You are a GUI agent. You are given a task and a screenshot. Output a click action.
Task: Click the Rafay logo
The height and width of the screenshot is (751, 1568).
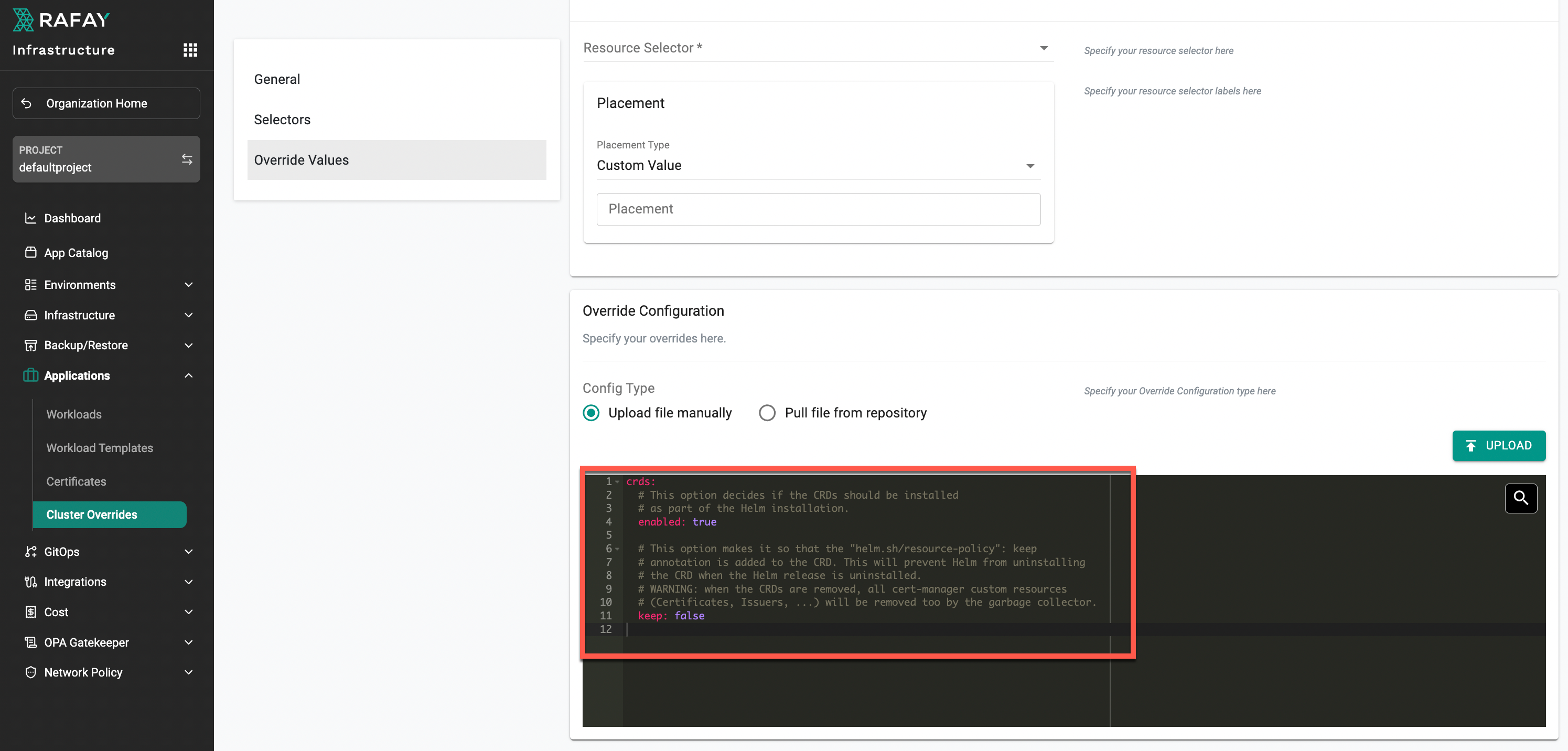pos(61,19)
